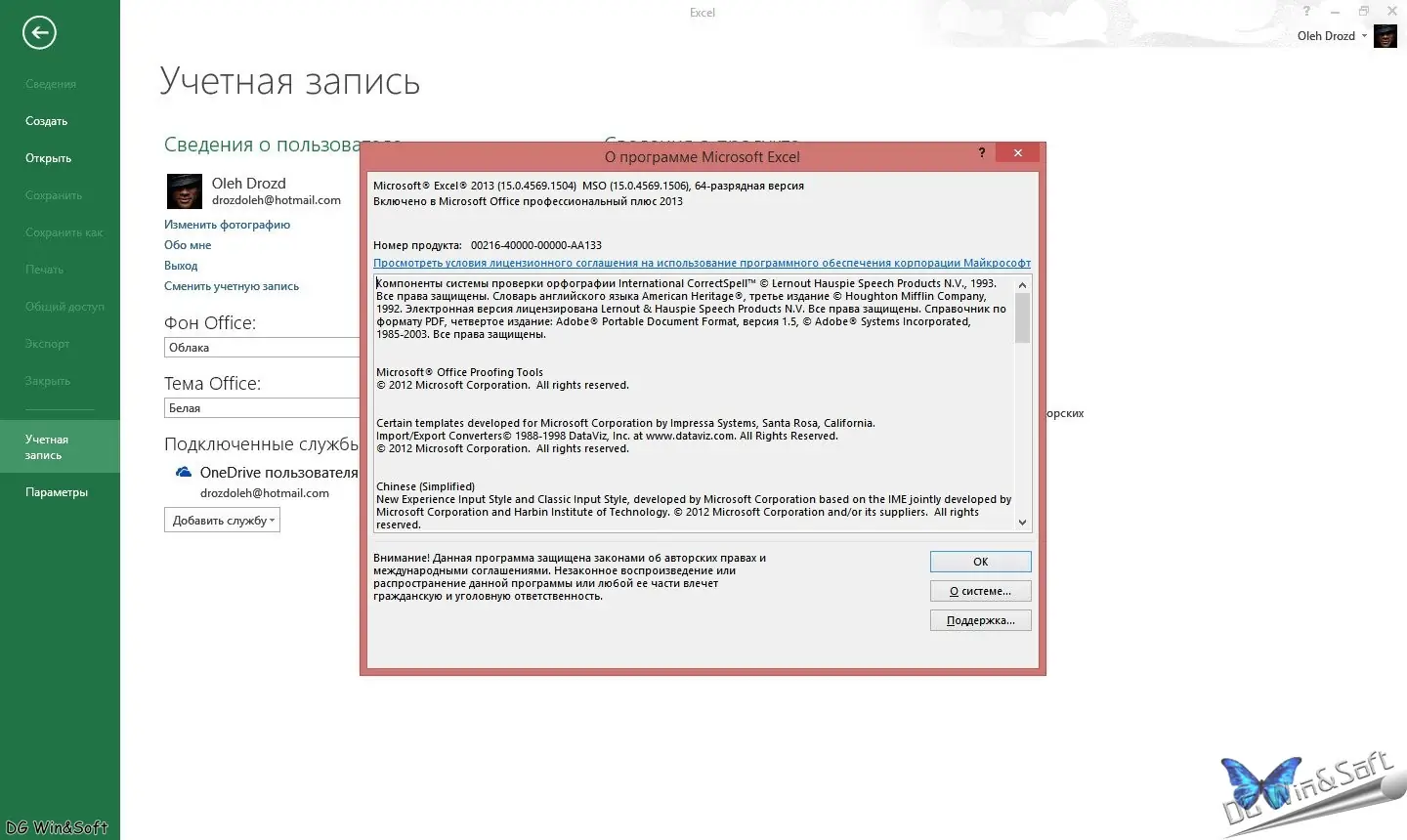Click the Oleh Drozd profile photo
This screenshot has width=1407, height=840.
[x=184, y=191]
